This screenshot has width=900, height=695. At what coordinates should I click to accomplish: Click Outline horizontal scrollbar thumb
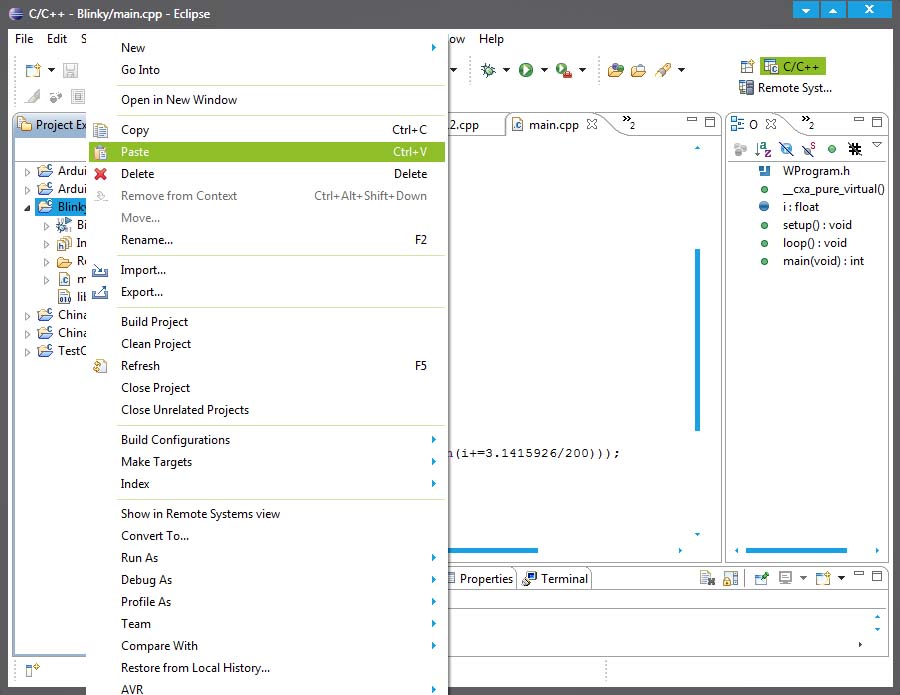(796, 550)
